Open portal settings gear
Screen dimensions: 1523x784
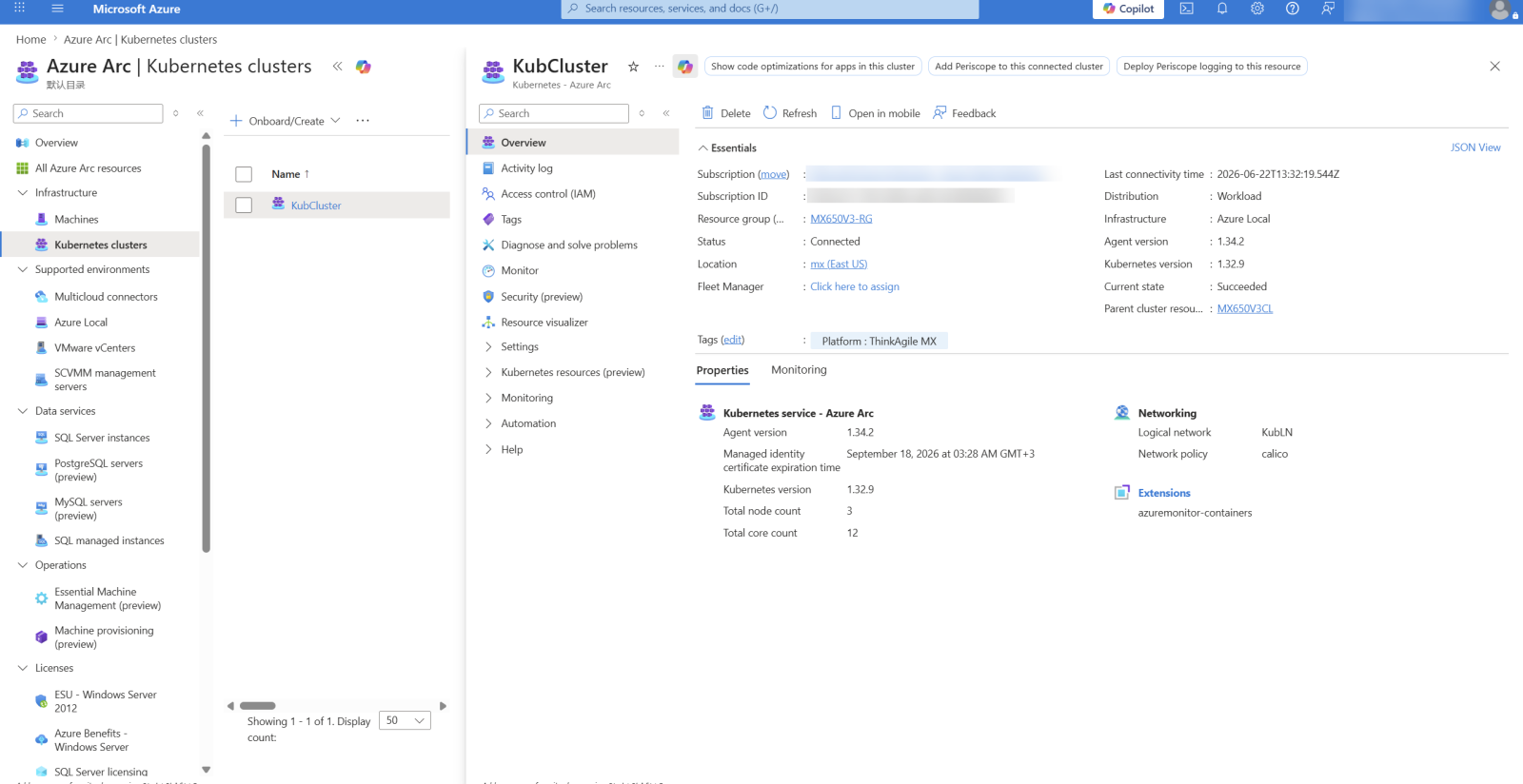tap(1257, 9)
